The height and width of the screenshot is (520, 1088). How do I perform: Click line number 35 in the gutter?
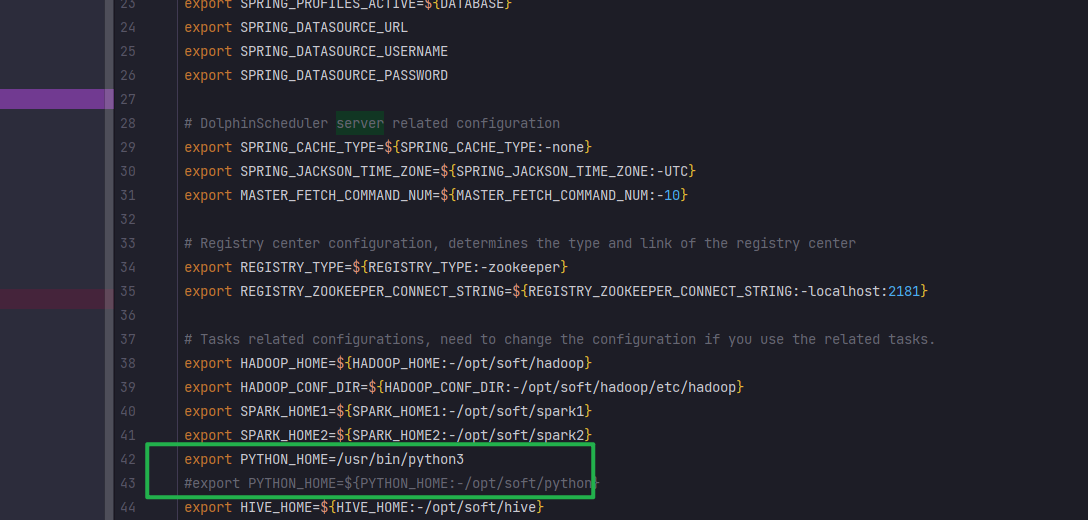point(128,291)
